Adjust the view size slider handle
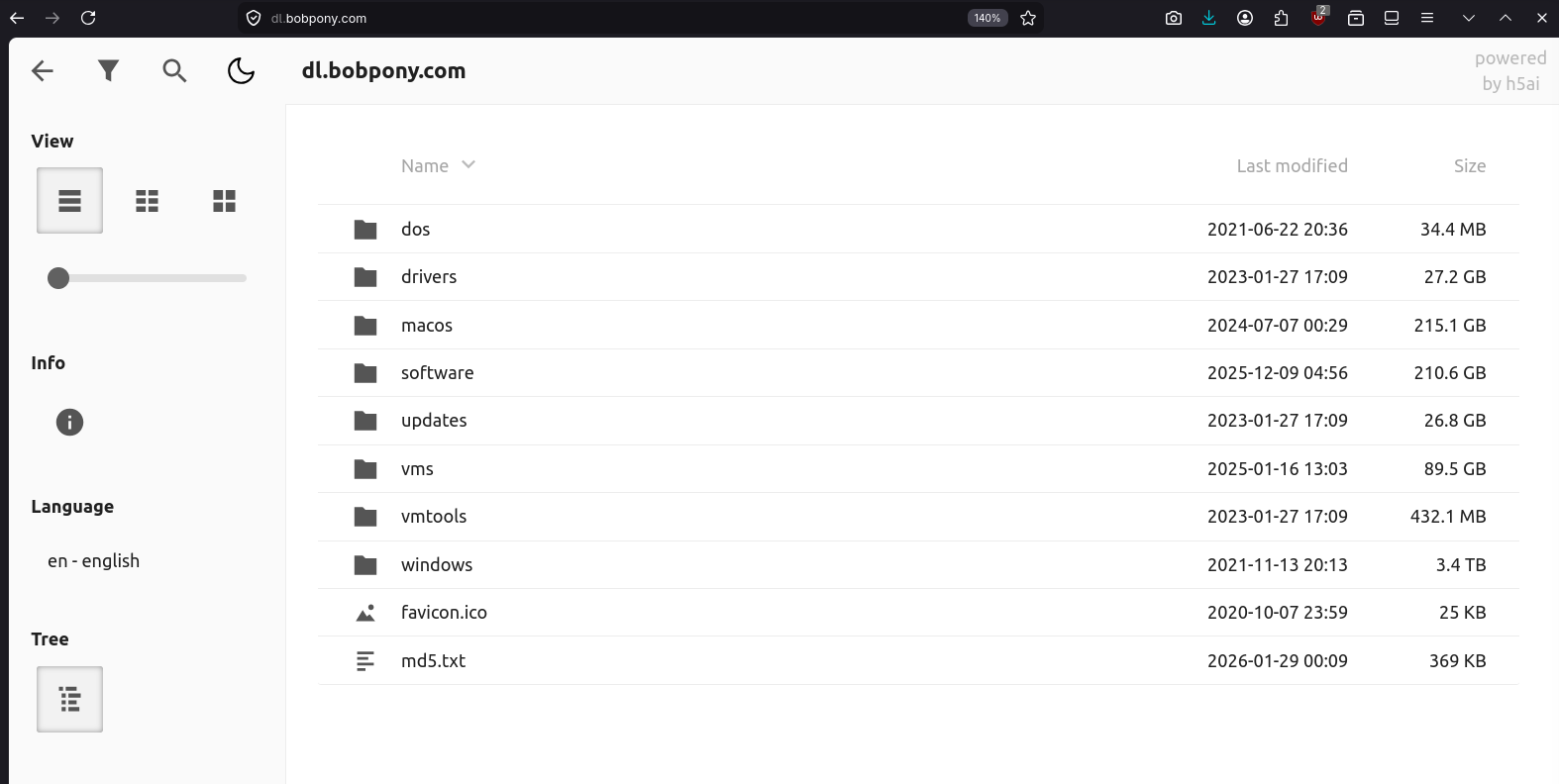1559x784 pixels. pos(58,278)
